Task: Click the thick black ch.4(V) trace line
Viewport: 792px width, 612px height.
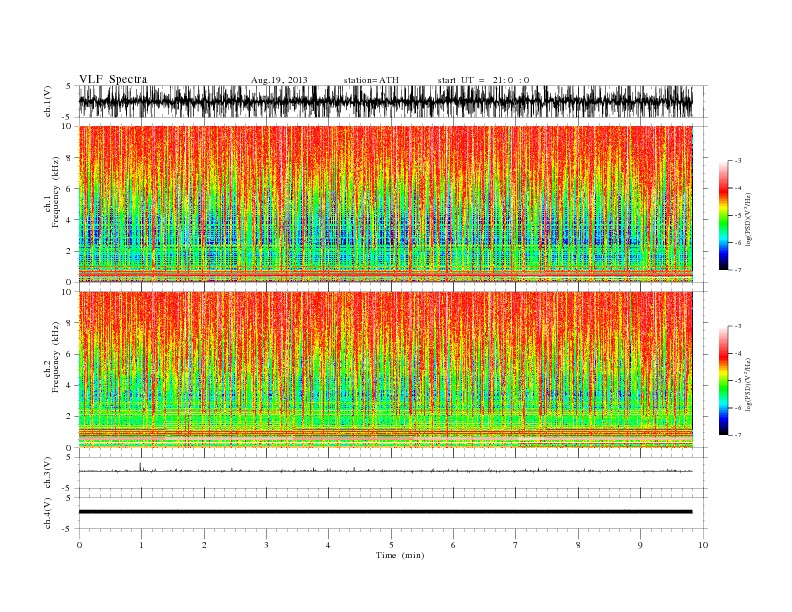Action: click(385, 512)
